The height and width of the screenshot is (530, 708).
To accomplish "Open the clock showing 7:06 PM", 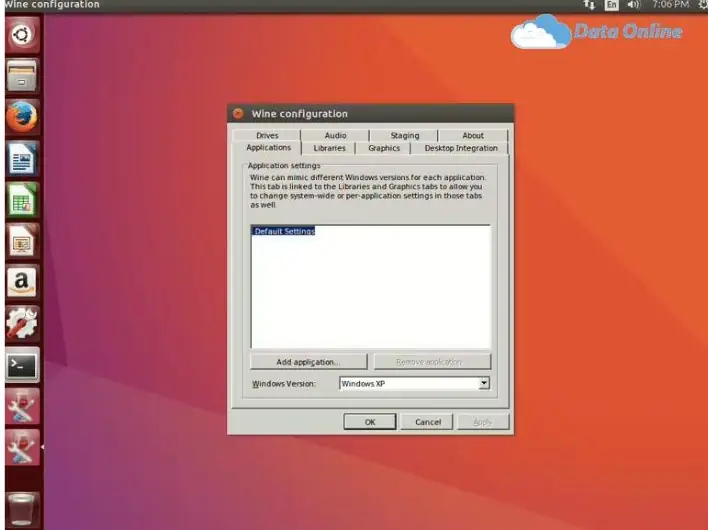I will (671, 5).
